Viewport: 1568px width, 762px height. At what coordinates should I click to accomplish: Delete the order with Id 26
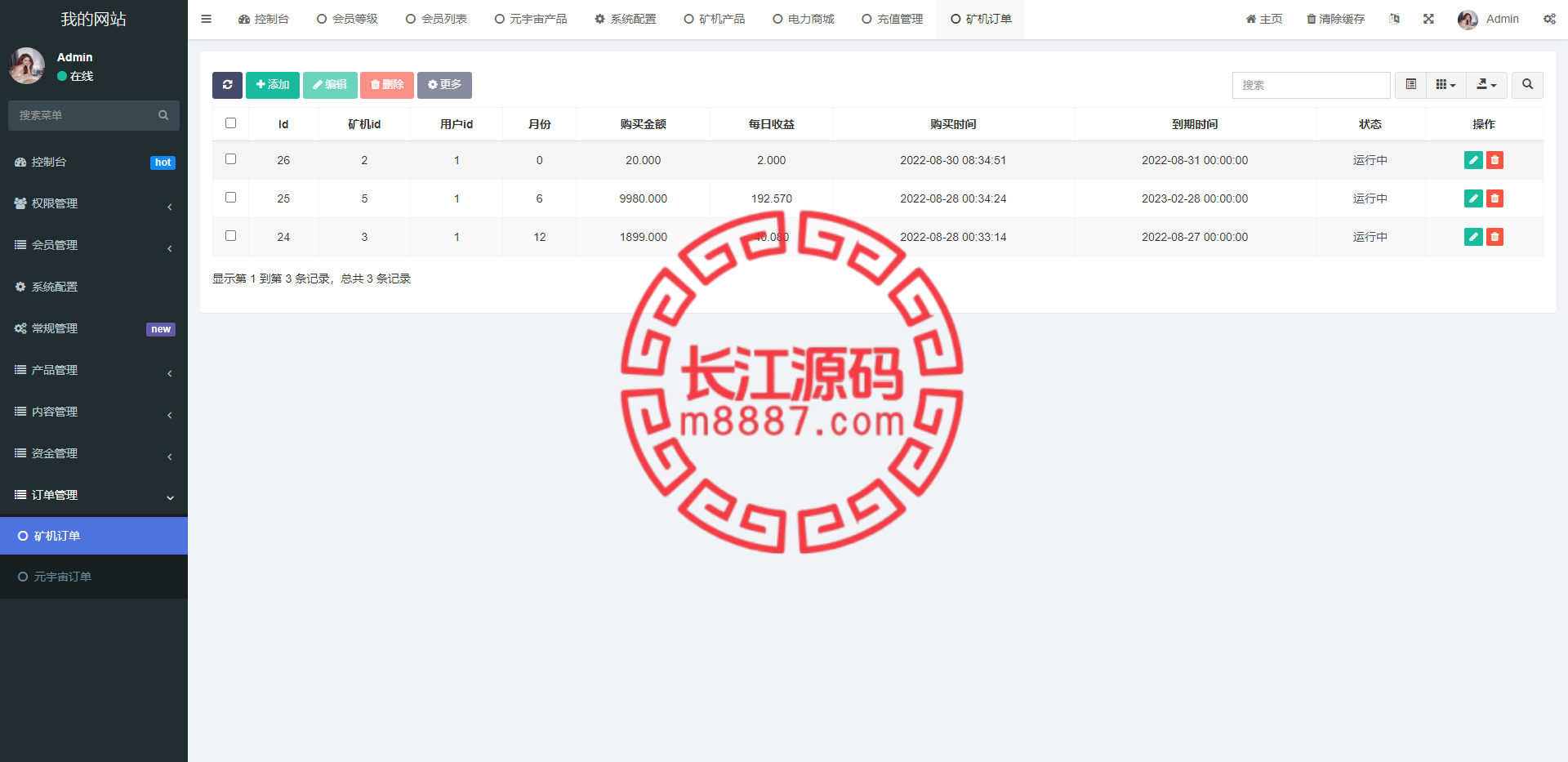pyautogui.click(x=1494, y=160)
